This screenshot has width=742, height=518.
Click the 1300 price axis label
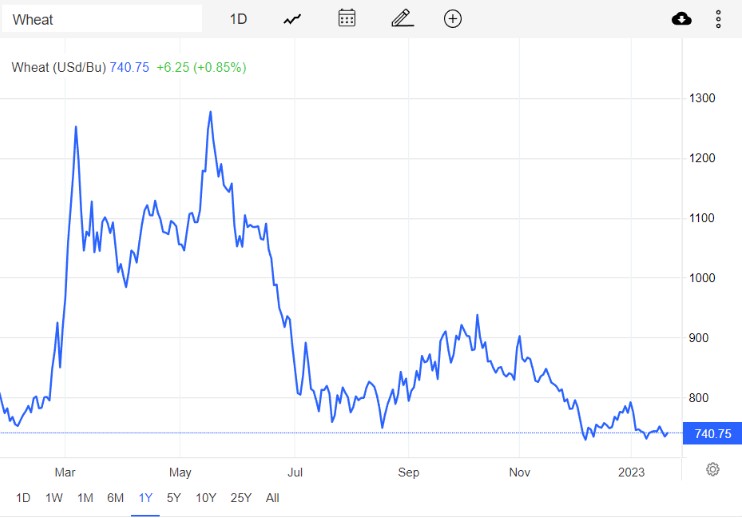[702, 98]
